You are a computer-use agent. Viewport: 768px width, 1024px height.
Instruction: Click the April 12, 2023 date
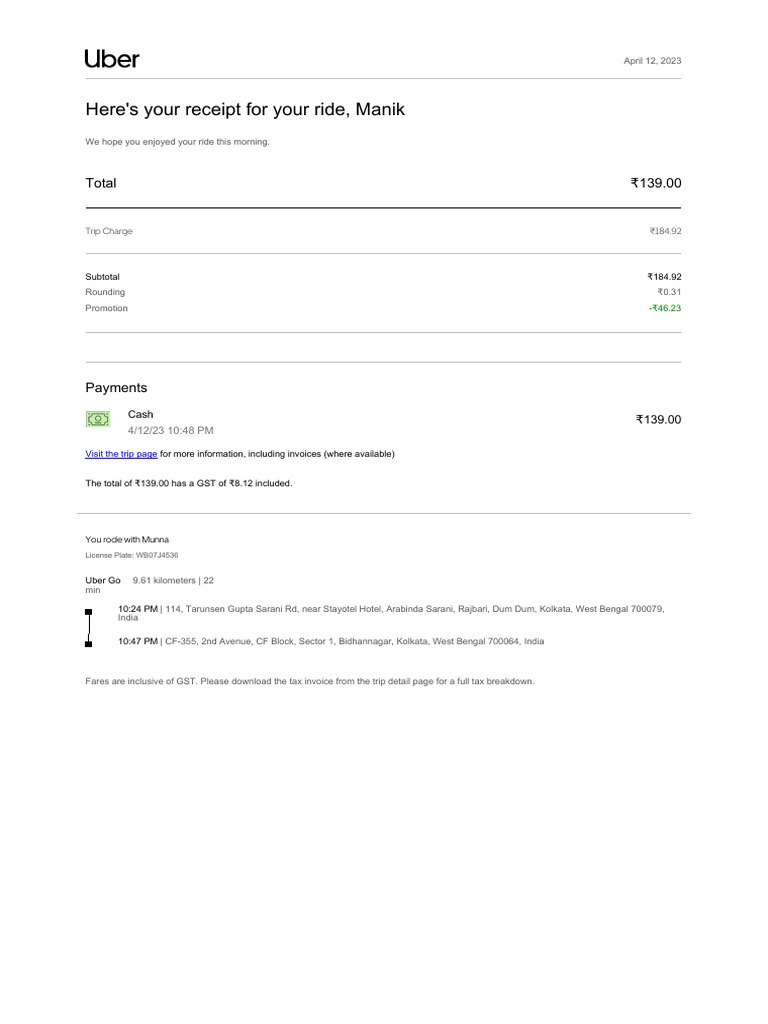tap(652, 61)
